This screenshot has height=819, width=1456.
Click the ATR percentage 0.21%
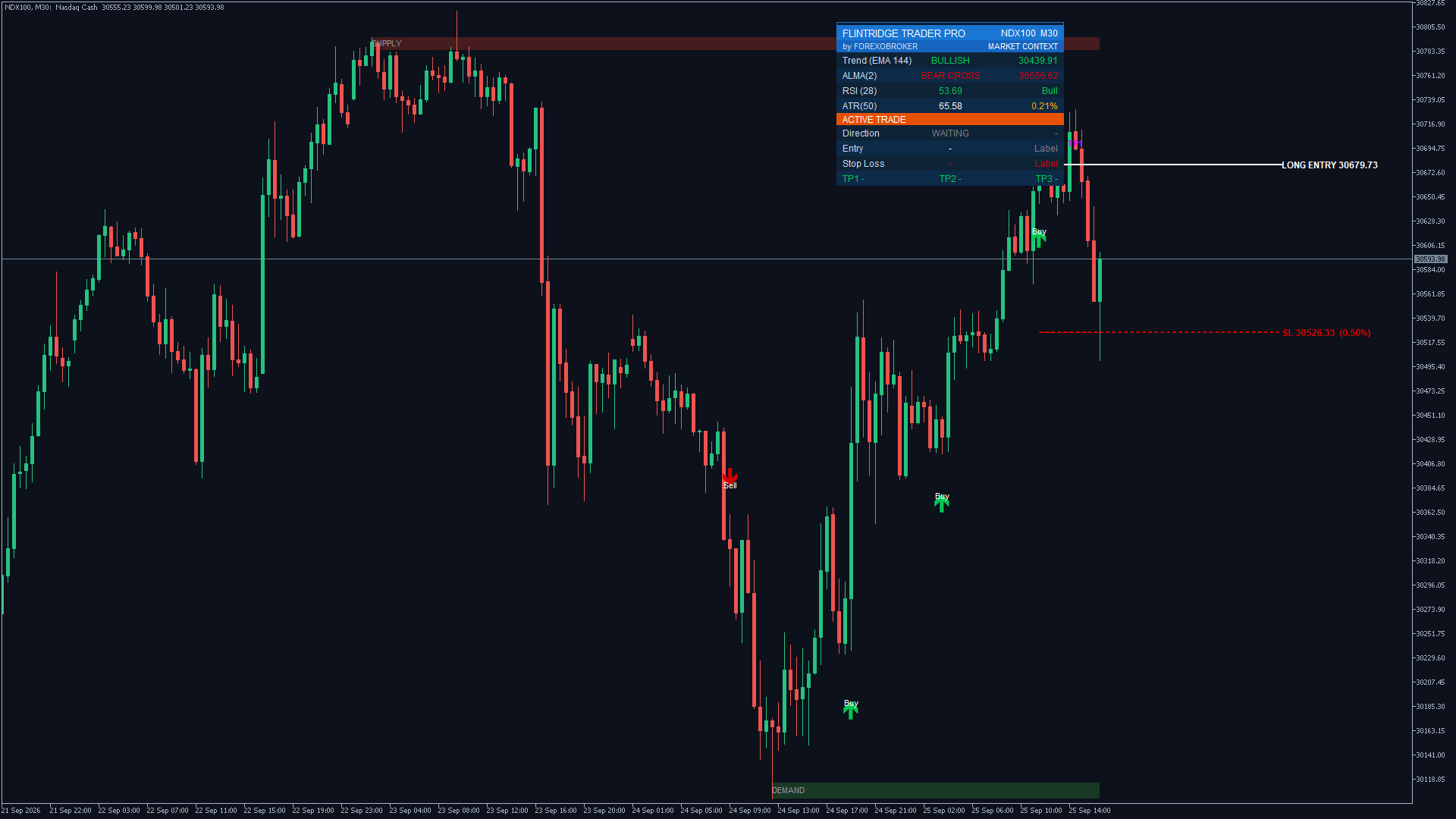click(1044, 106)
